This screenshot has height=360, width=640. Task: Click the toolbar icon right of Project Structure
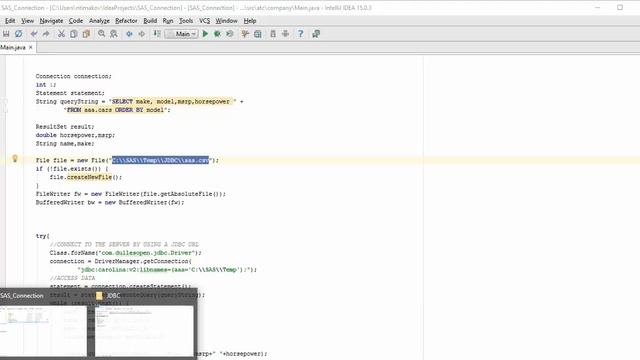pos(273,34)
